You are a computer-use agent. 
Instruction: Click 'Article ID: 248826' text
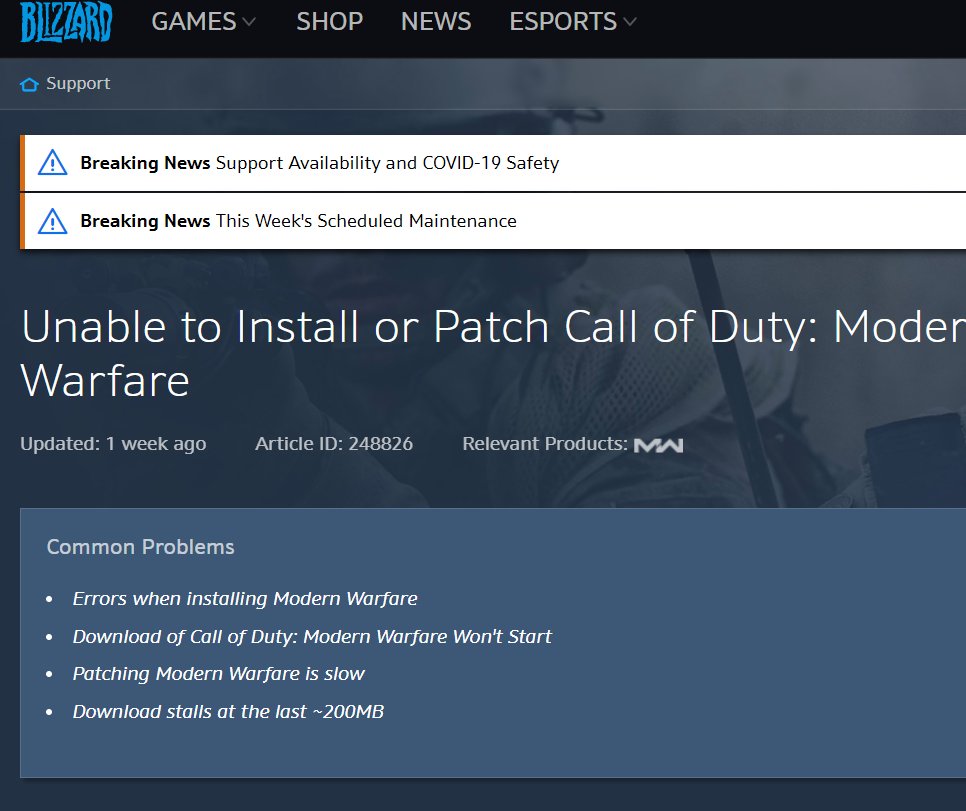click(x=334, y=444)
